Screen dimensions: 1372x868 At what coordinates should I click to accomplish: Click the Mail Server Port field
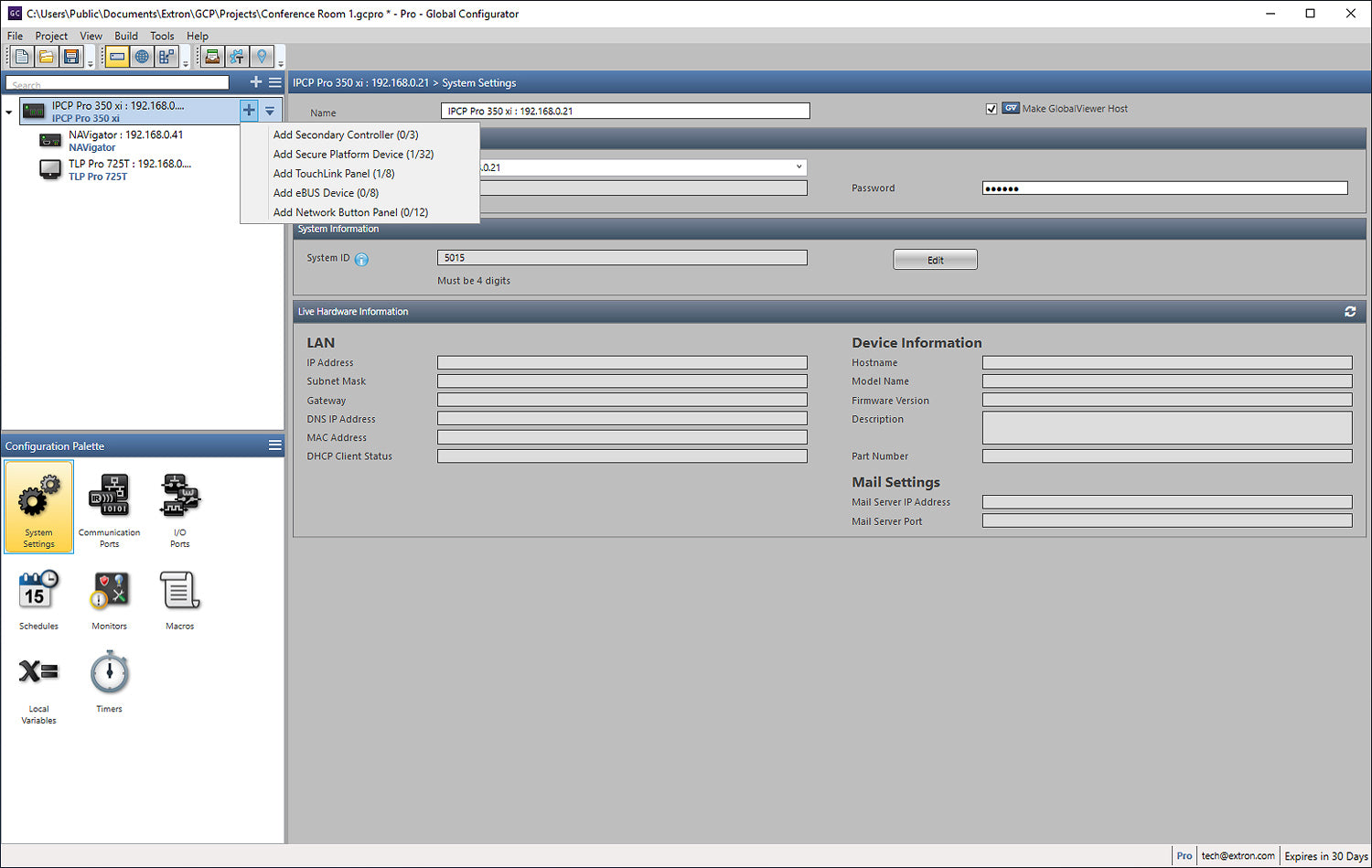pos(1167,520)
